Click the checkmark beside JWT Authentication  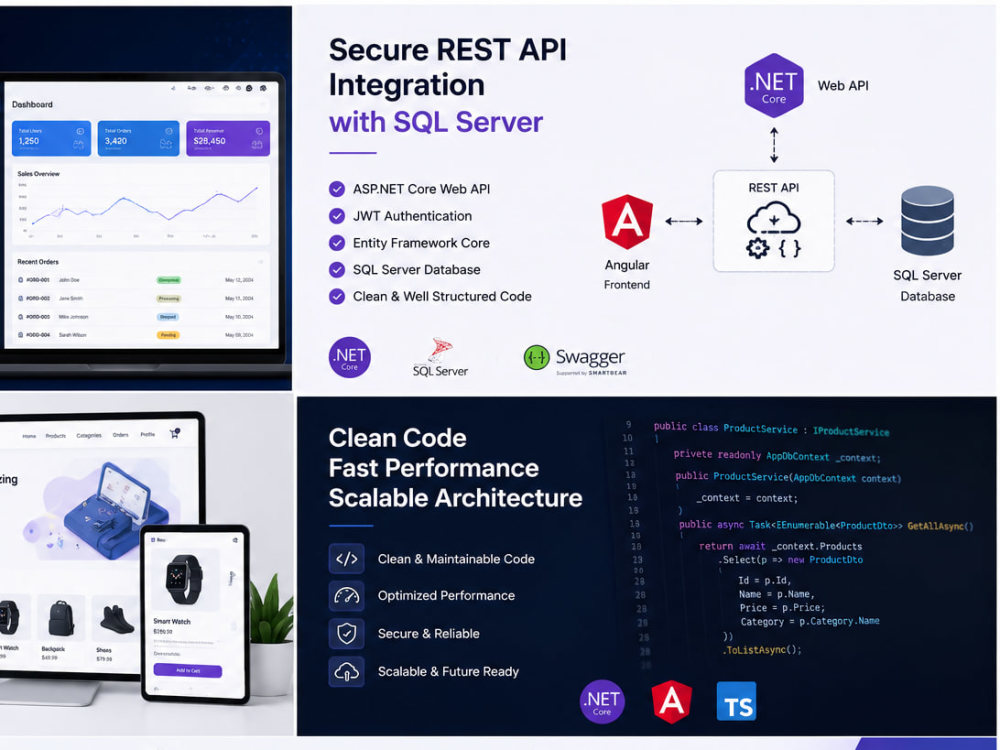pos(337,216)
